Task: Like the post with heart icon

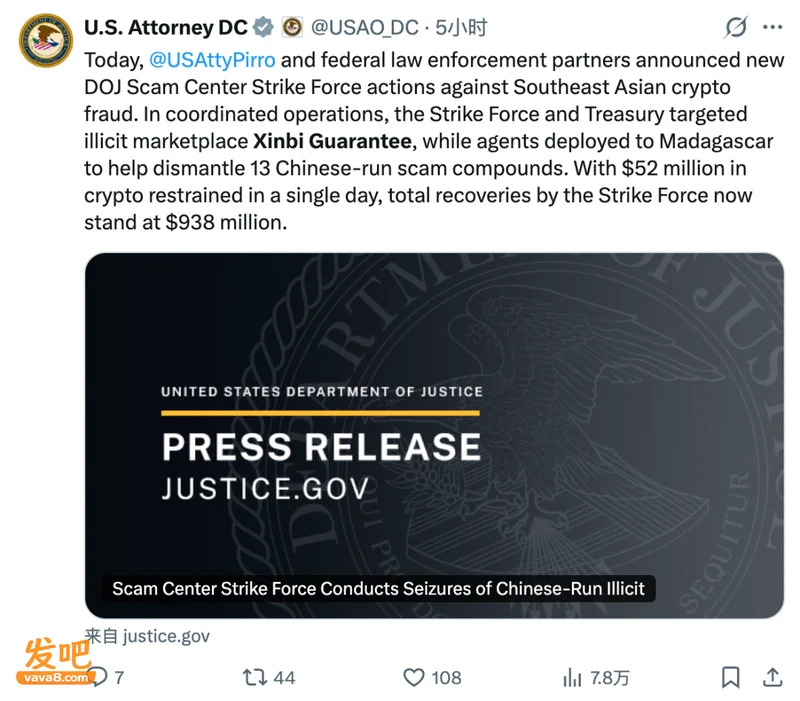Action: click(x=414, y=678)
